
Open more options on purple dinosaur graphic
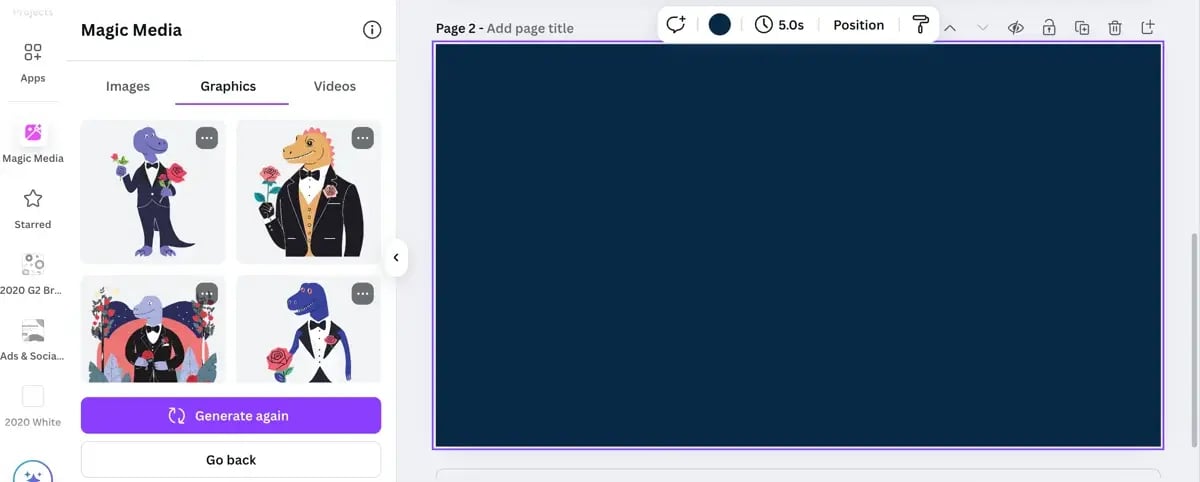(x=207, y=138)
